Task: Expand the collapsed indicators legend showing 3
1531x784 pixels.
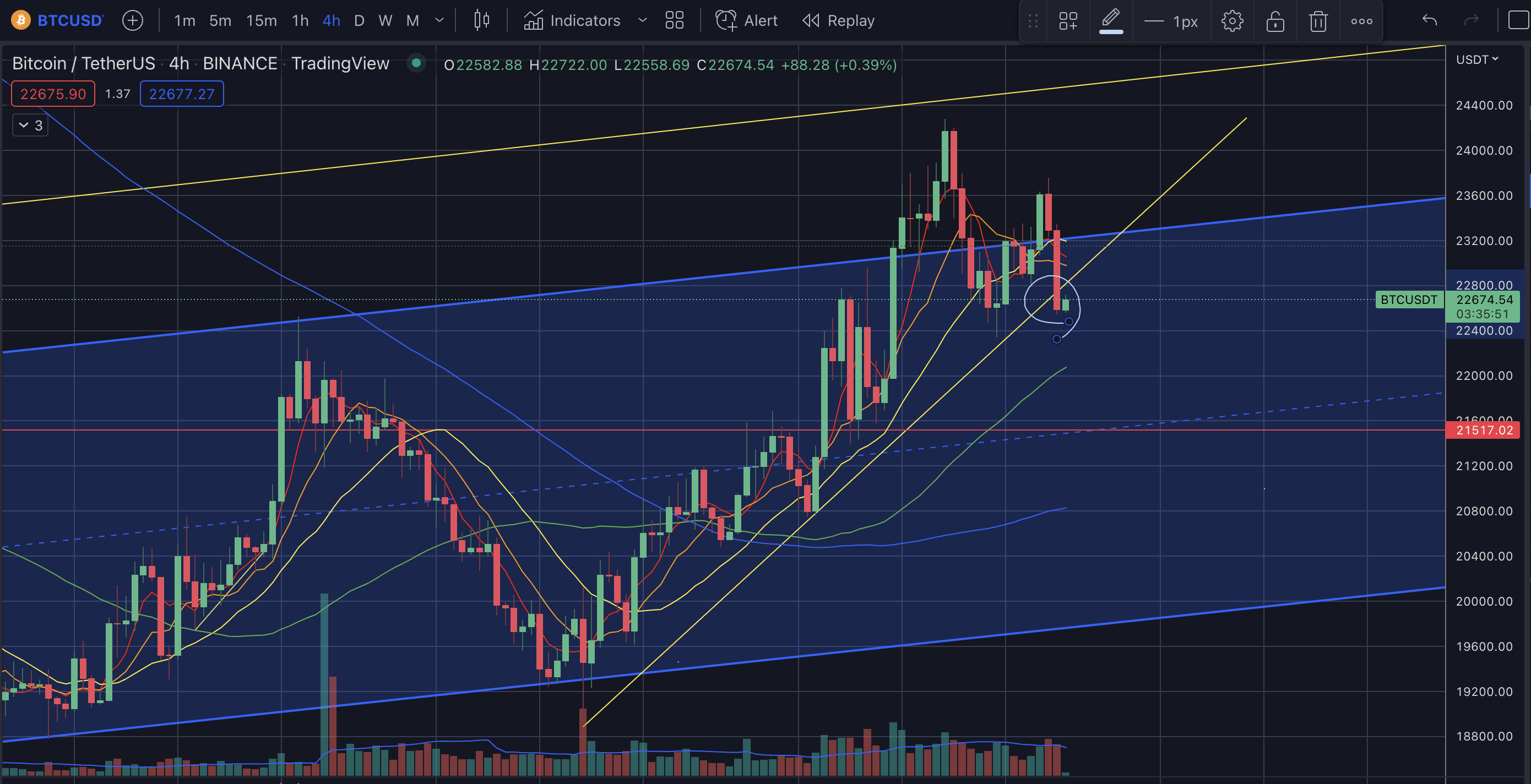Action: pos(30,126)
